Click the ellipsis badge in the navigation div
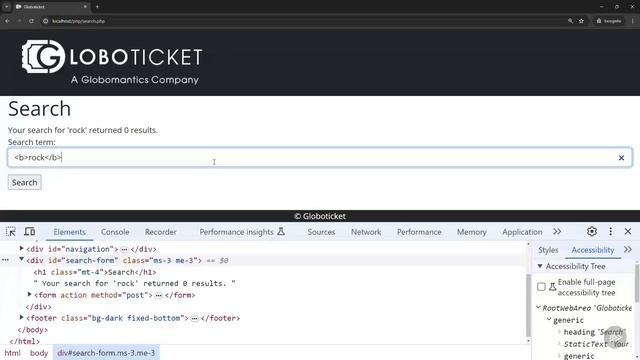The height and width of the screenshot is (360, 640). (x=124, y=249)
